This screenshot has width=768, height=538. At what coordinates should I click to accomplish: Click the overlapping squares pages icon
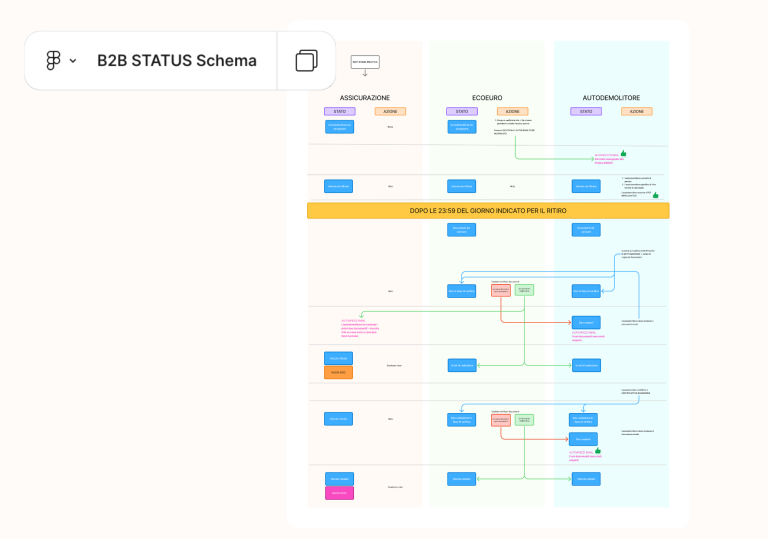click(x=306, y=60)
